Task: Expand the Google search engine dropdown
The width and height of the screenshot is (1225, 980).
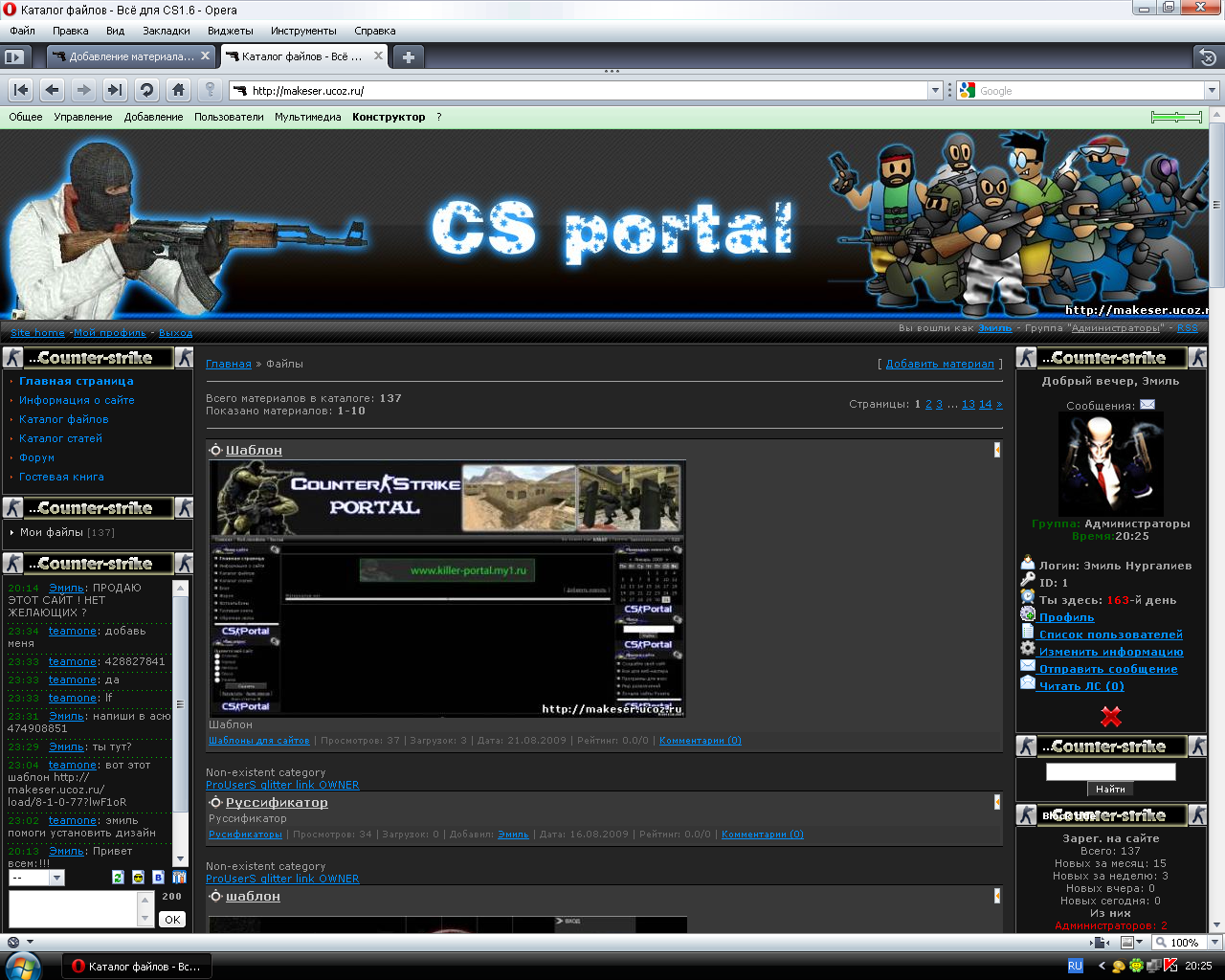Action: pos(1212,91)
